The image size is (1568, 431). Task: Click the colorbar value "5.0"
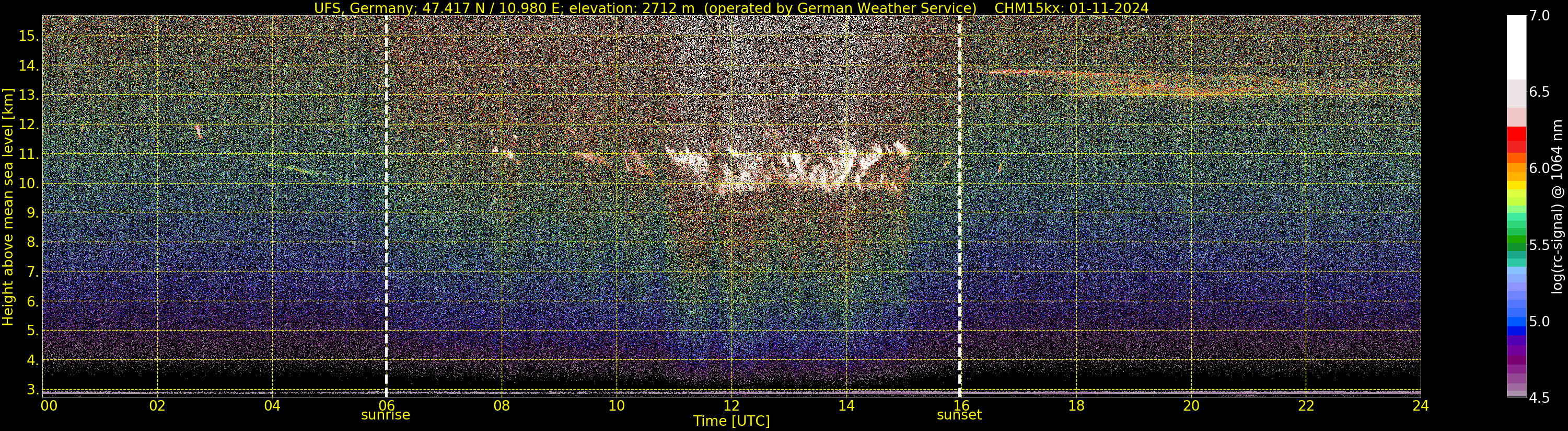pos(1539,321)
